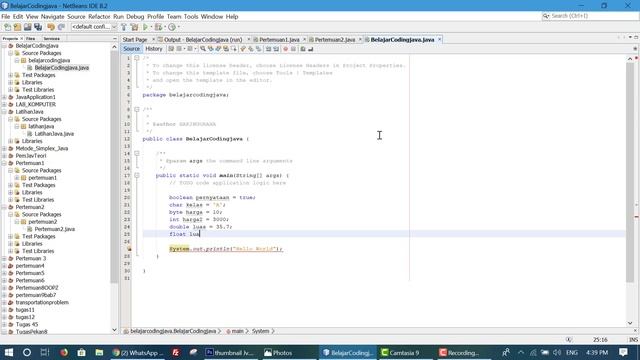Open the Run Project dropdown arrow
Image resolution: width=640 pixels, height=360 pixels.
(x=151, y=27)
